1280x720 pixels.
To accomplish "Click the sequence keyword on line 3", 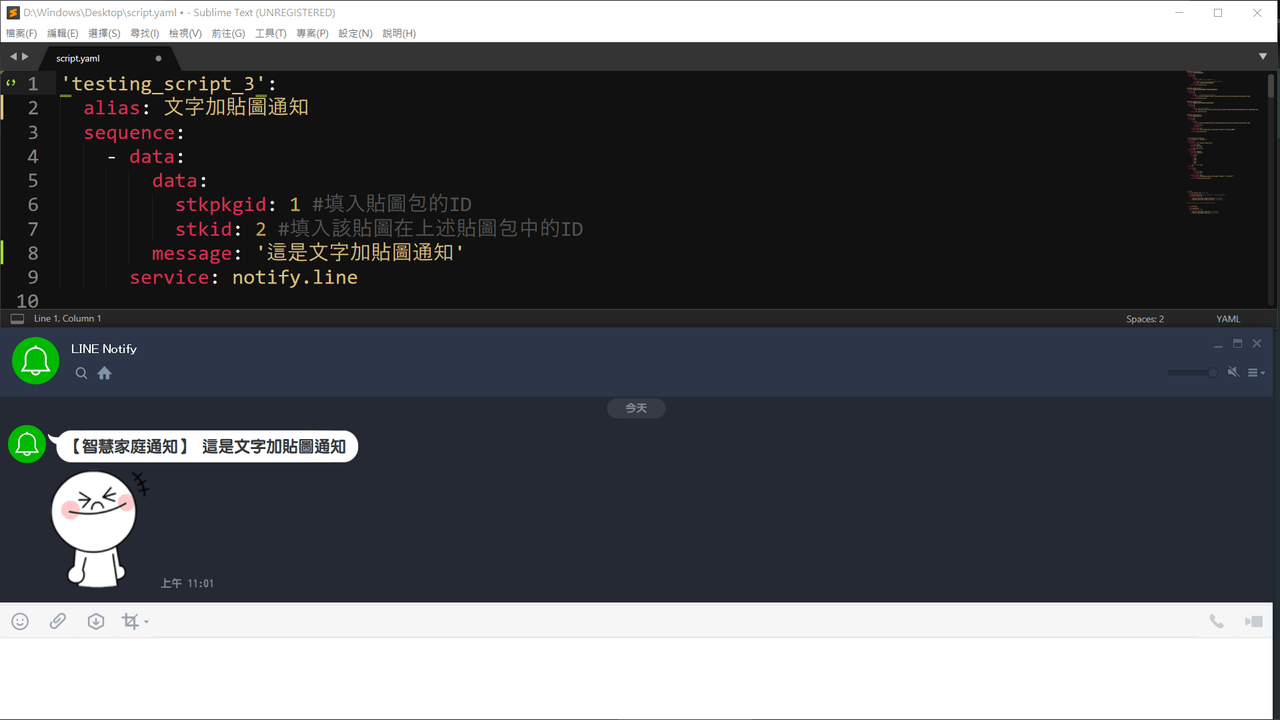I will [x=129, y=133].
